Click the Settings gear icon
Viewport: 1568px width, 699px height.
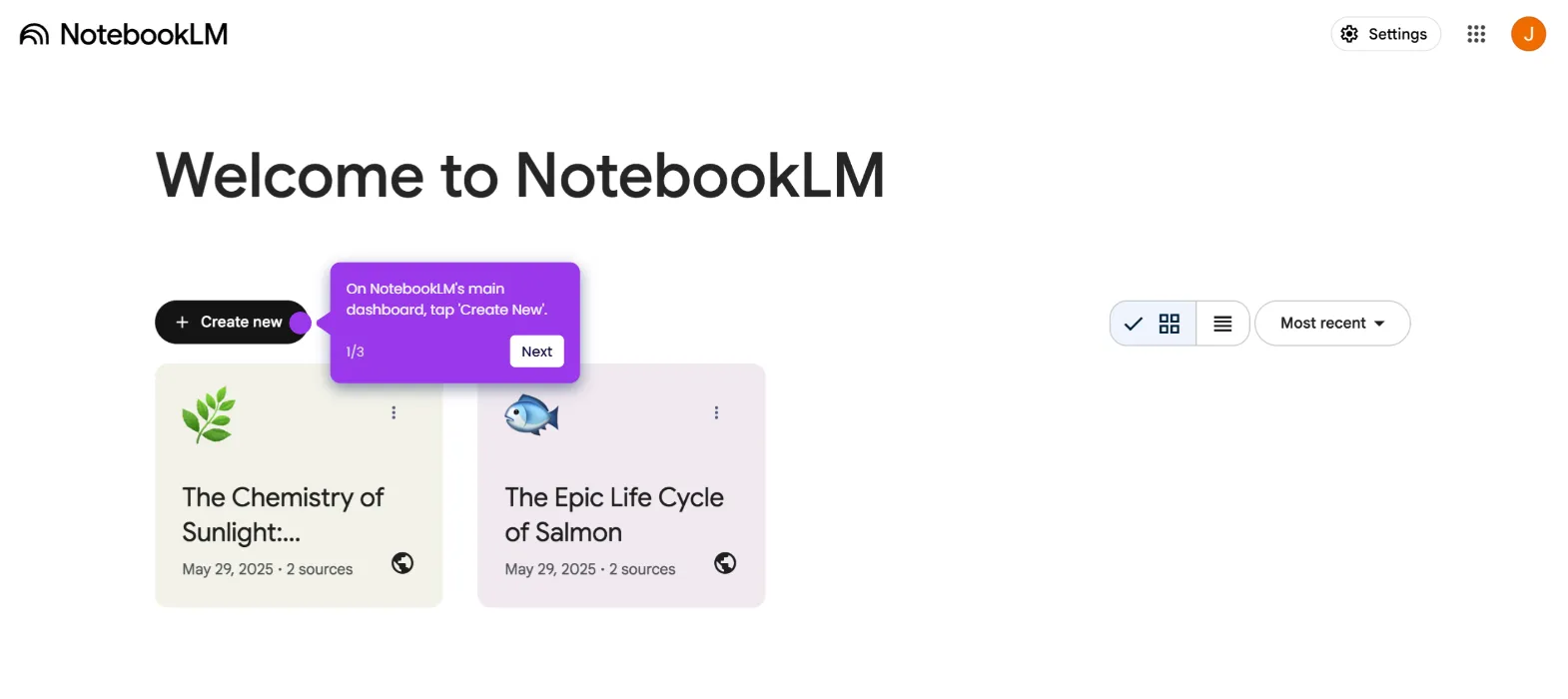(x=1349, y=34)
